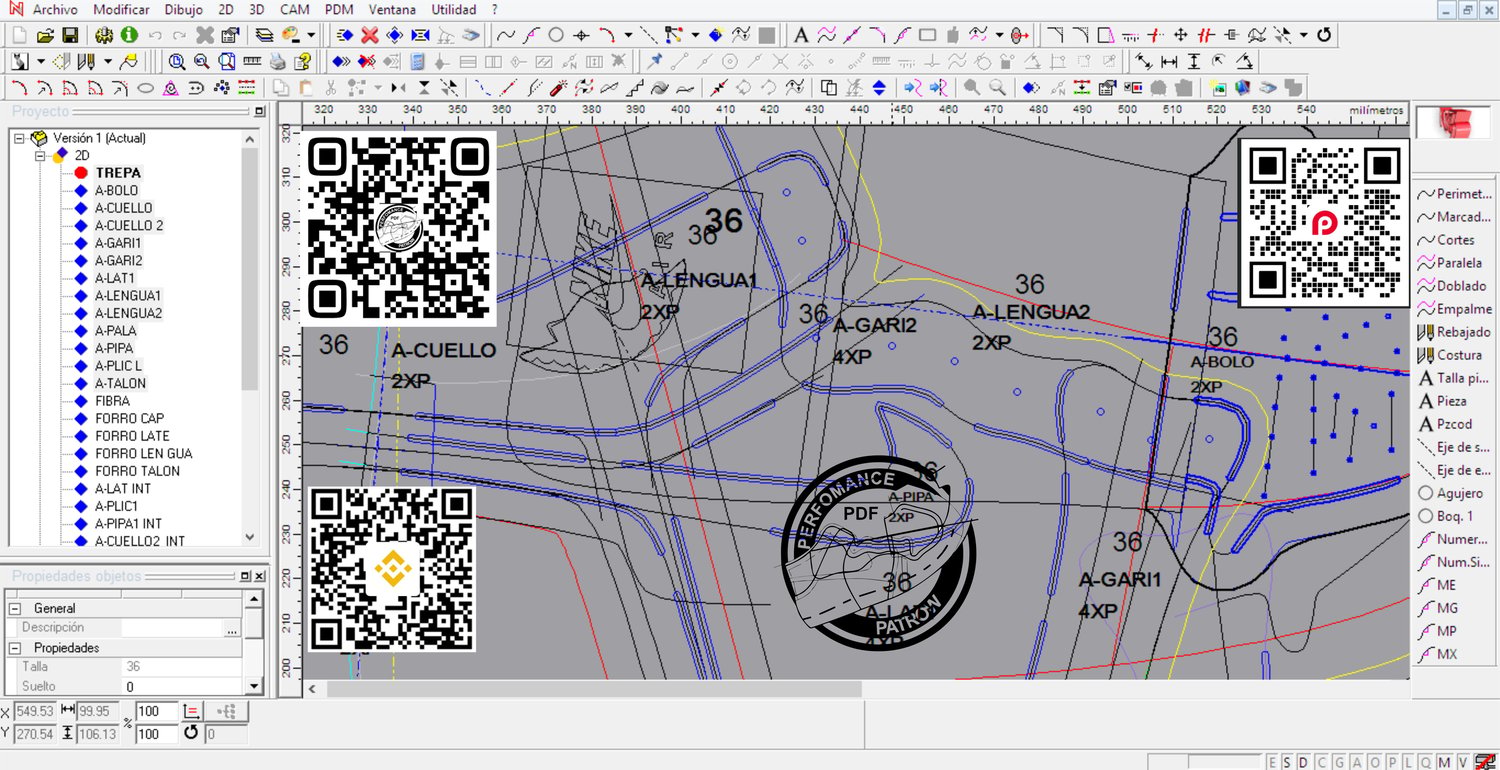Image resolution: width=1500 pixels, height=770 pixels.
Task: Open the color palette dropdown arrow
Action: [311, 35]
